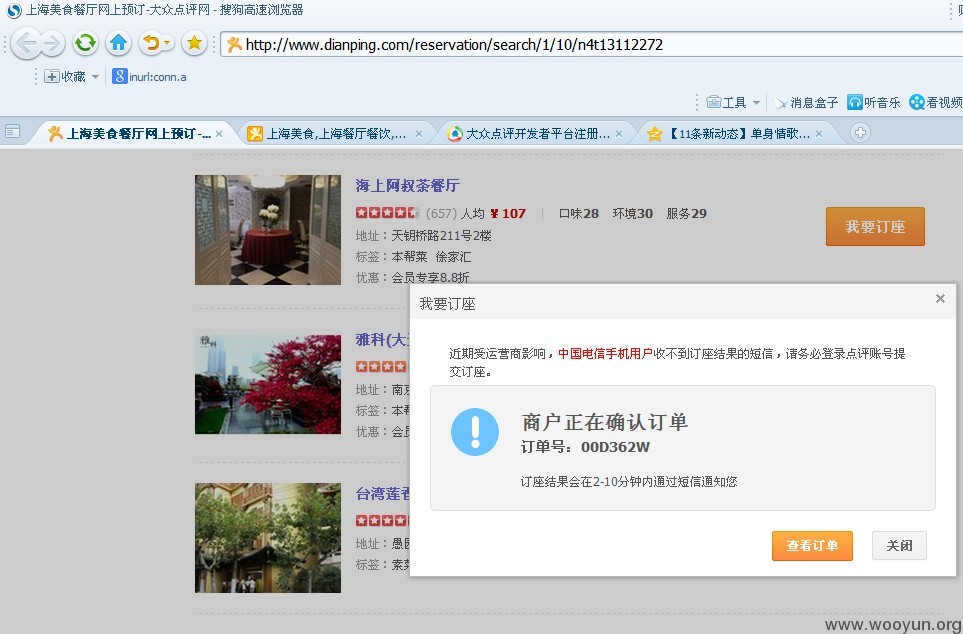Click the blue exclamation notice icon
Viewport: 963px width, 634px height.
tap(475, 431)
